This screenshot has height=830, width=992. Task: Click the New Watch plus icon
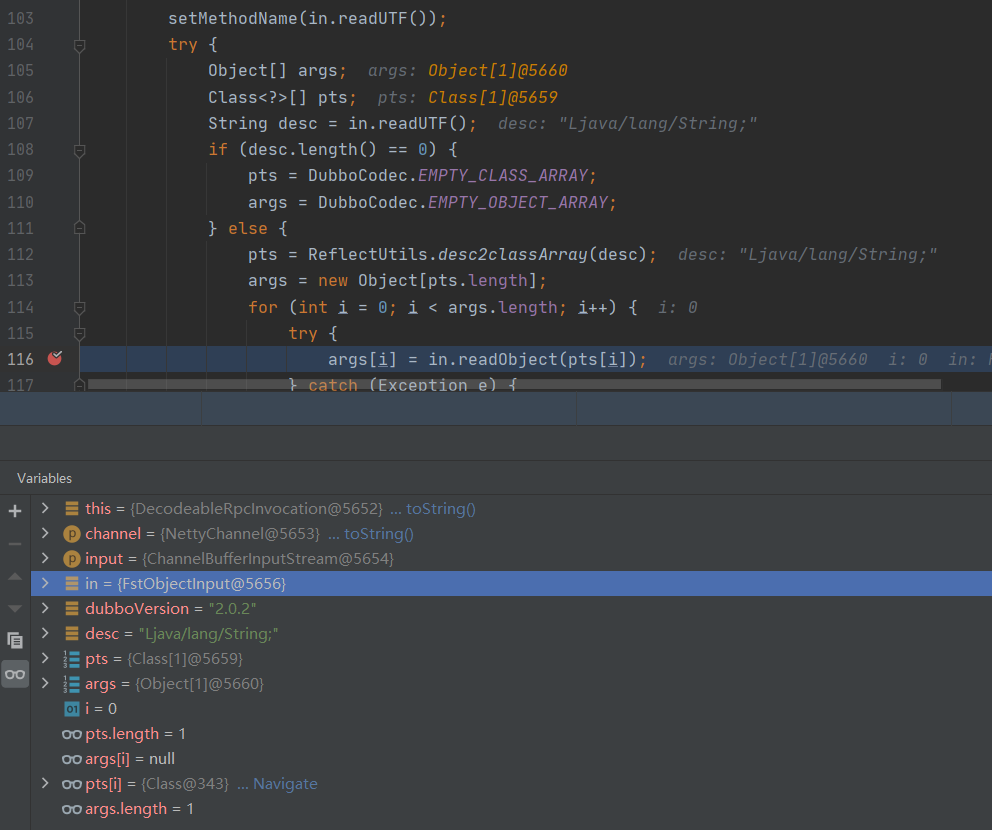[x=15, y=511]
